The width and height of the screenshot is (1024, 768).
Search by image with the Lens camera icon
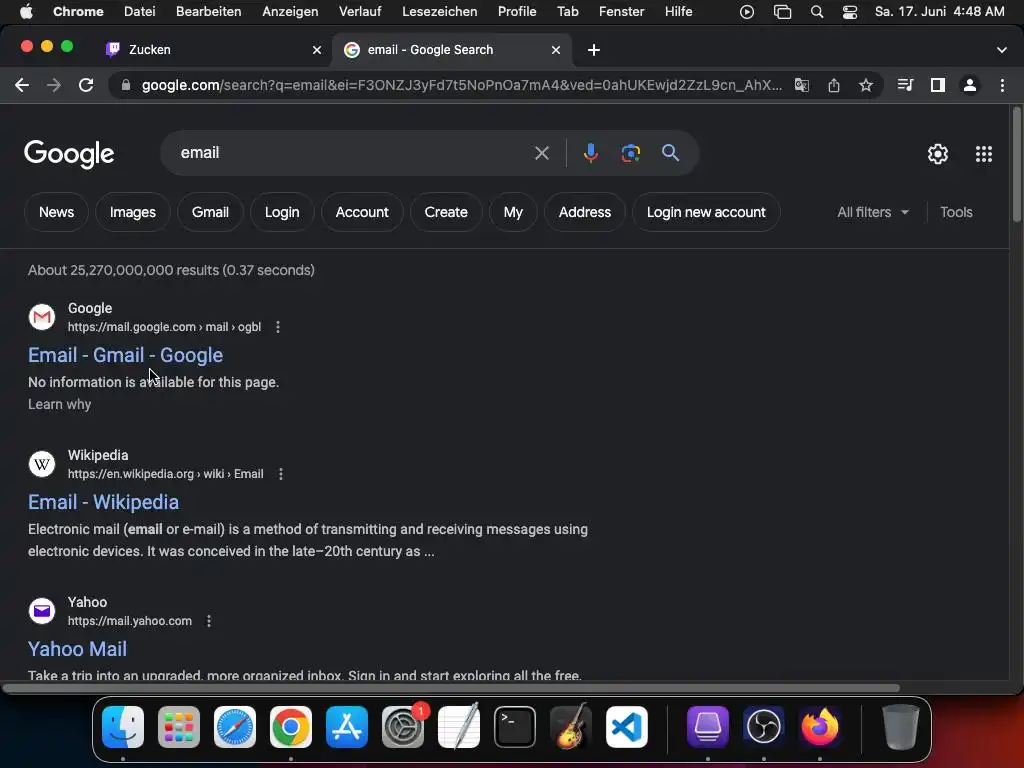tap(631, 153)
